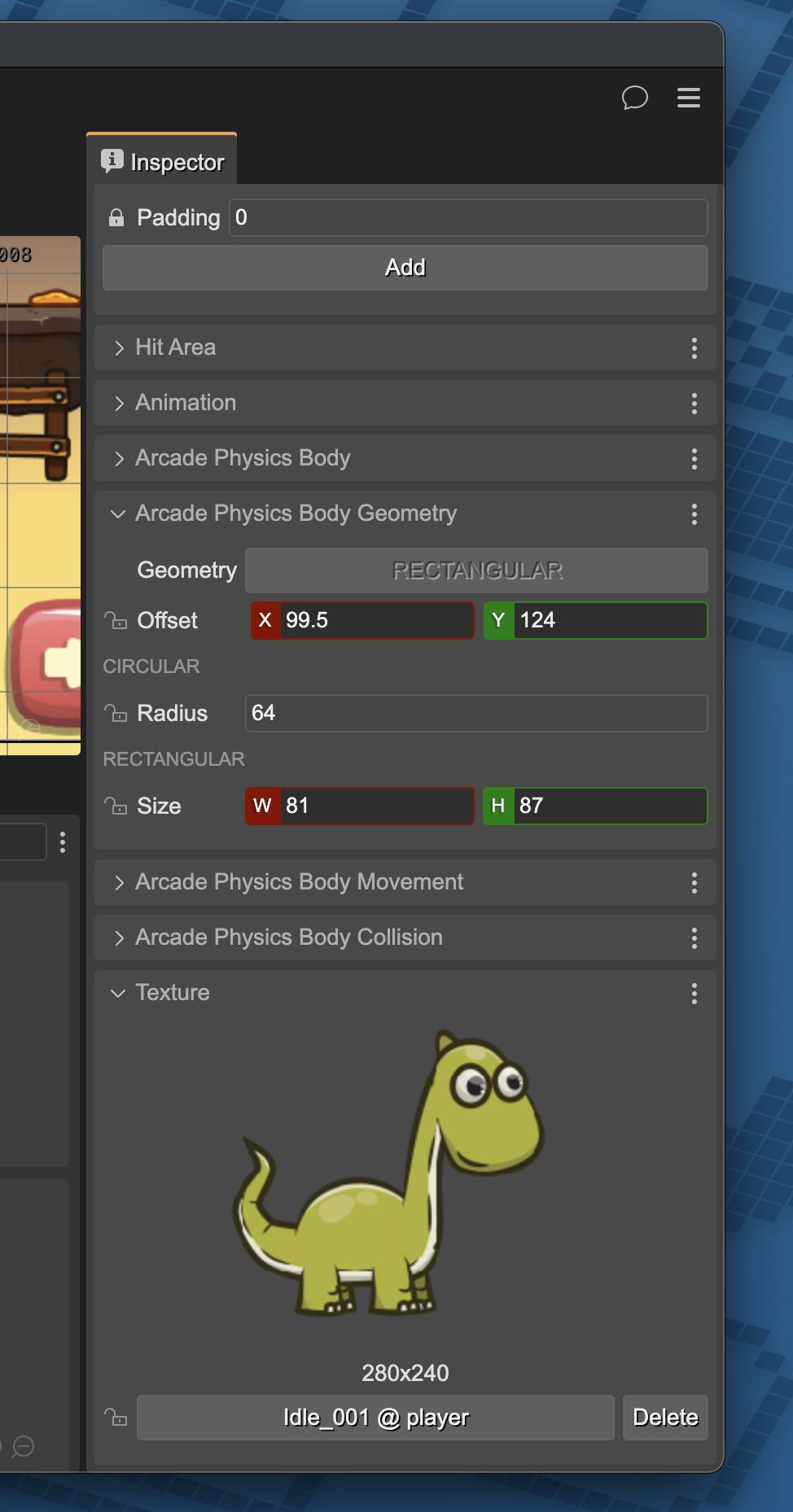Open the Geometry RECTANGULAR selector
This screenshot has width=793, height=1512.
tap(476, 570)
